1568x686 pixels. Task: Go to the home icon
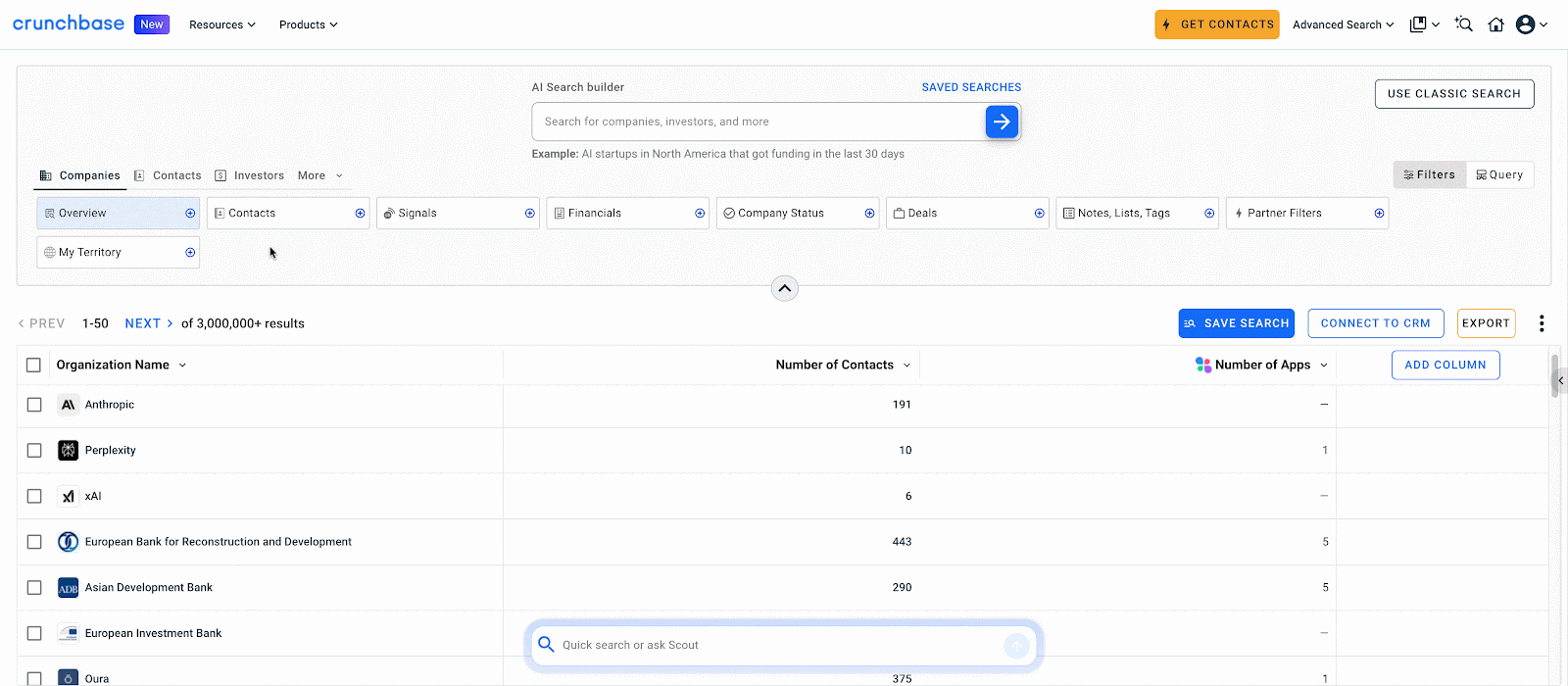coord(1495,24)
